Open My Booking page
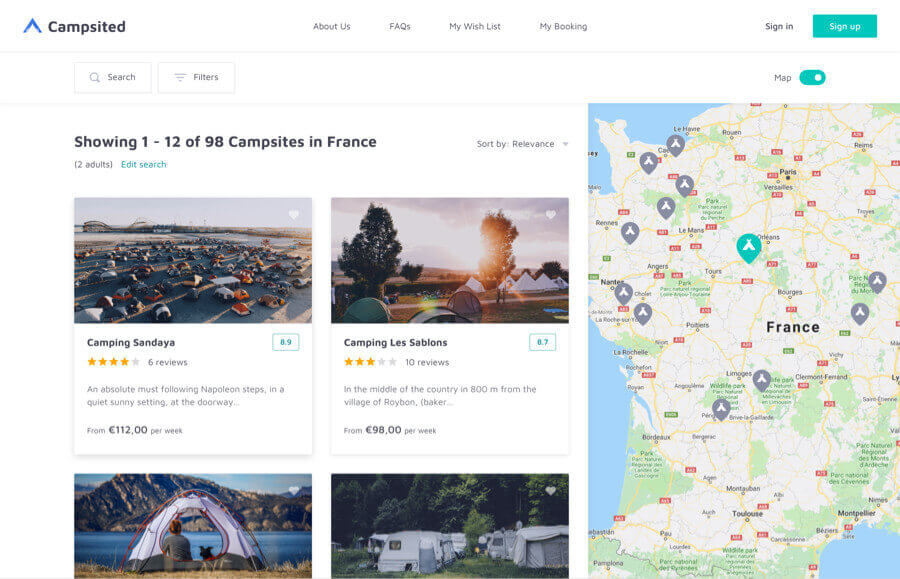The height and width of the screenshot is (579, 900). click(563, 26)
